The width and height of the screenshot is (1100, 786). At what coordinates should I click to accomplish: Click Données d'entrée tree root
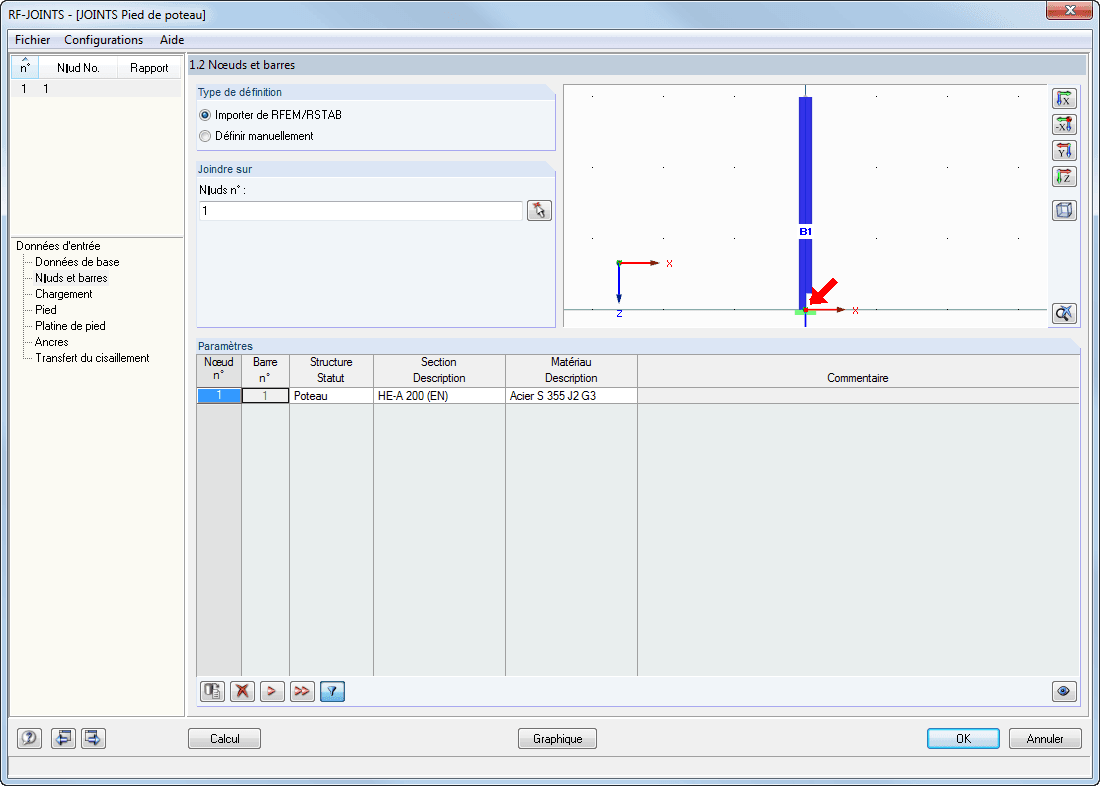click(58, 246)
